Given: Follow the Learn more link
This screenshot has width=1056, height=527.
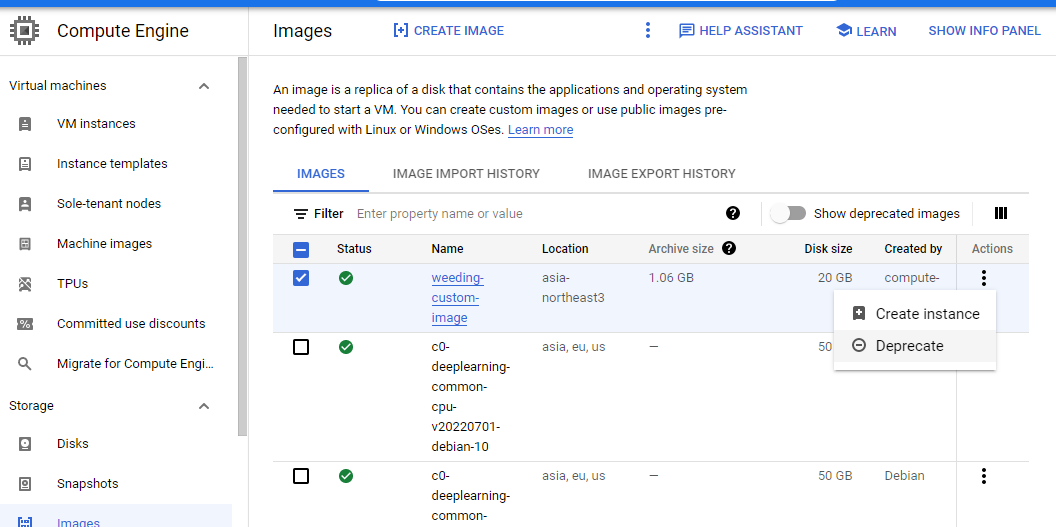Looking at the screenshot, I should (x=540, y=130).
